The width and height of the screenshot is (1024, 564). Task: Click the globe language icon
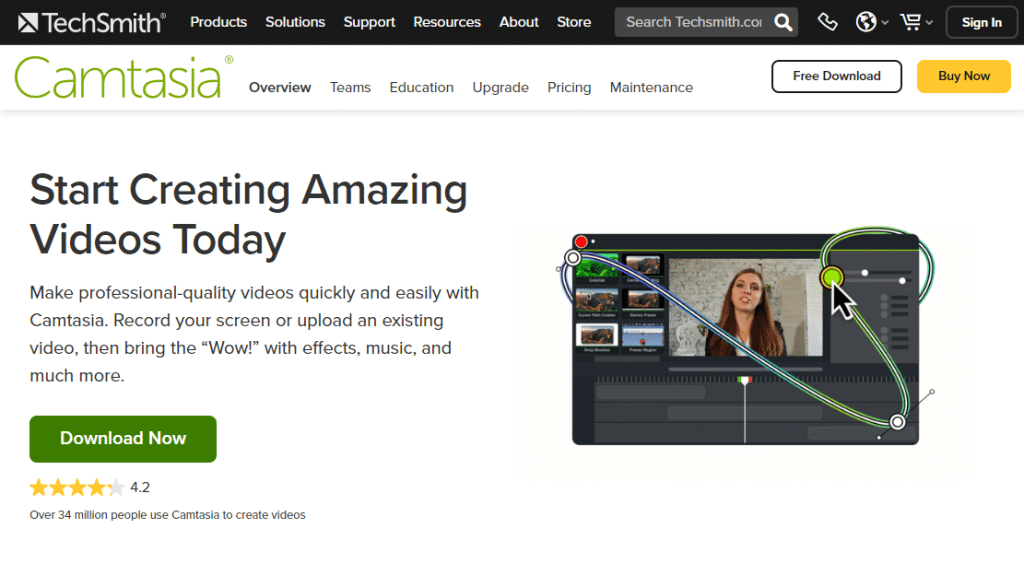click(x=866, y=22)
